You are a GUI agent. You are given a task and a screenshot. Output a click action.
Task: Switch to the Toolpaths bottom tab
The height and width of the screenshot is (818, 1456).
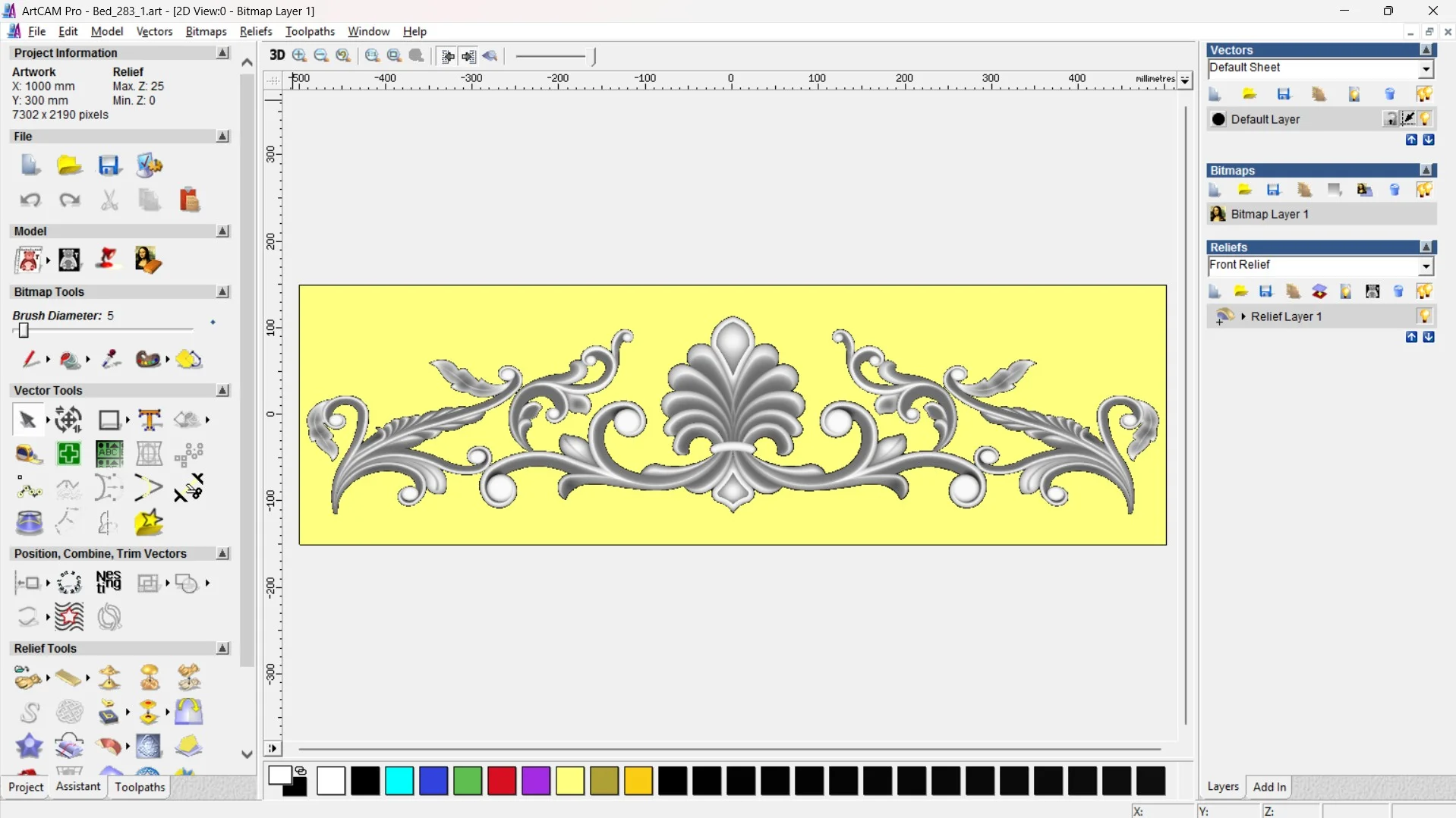click(140, 787)
